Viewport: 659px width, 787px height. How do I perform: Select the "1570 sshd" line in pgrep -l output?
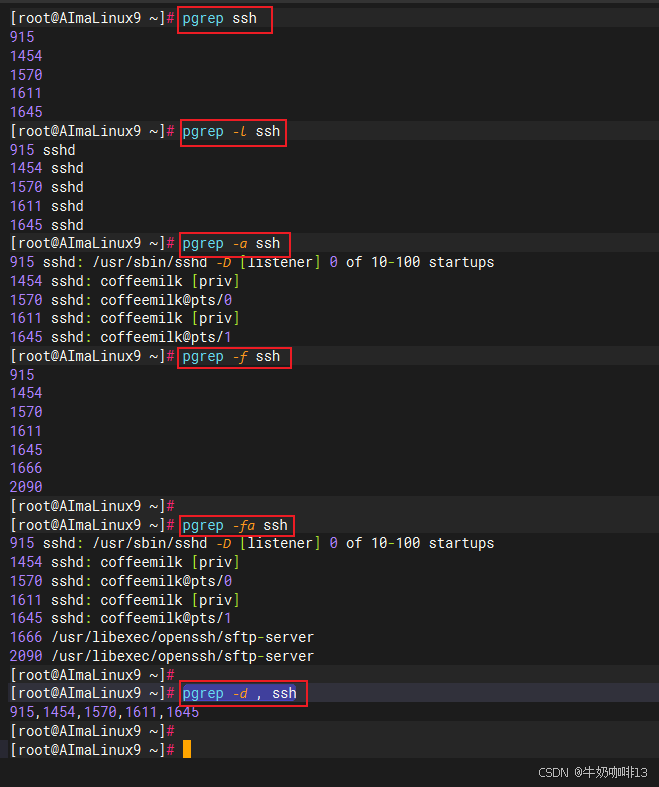pos(47,187)
